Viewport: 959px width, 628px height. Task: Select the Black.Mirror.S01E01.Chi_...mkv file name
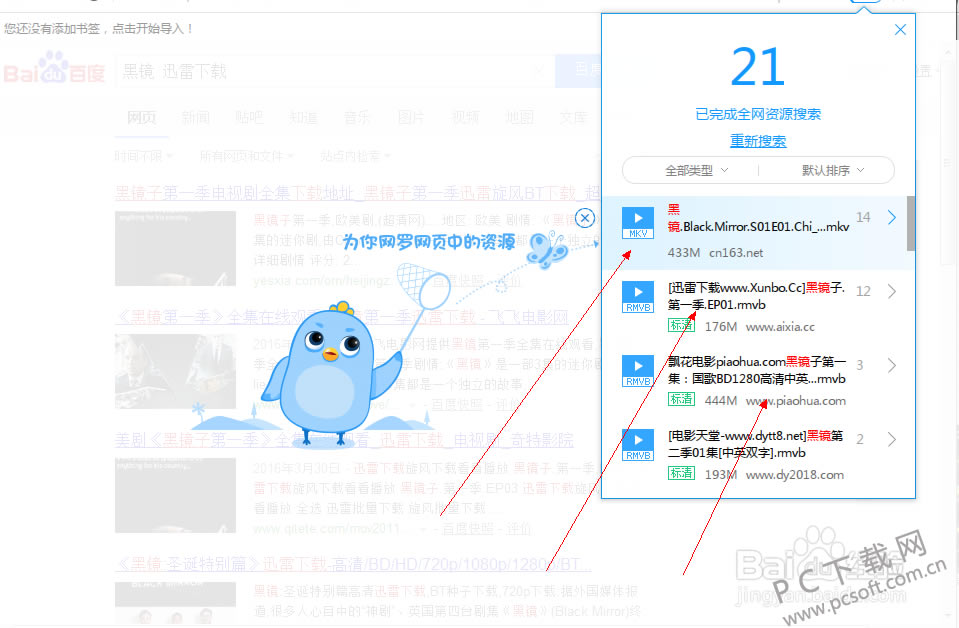click(x=758, y=218)
